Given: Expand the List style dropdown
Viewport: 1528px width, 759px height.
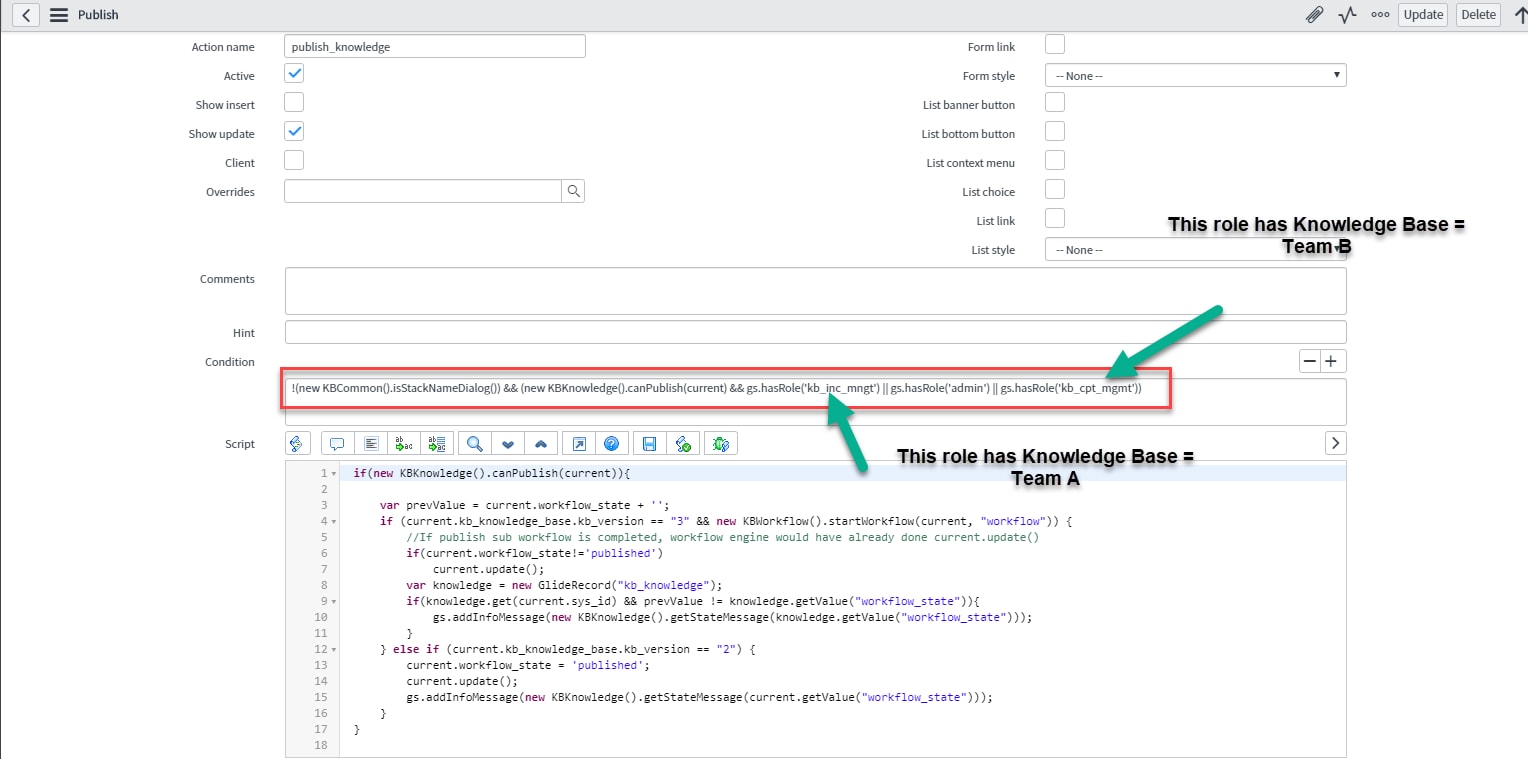Looking at the screenshot, I should click(1195, 249).
